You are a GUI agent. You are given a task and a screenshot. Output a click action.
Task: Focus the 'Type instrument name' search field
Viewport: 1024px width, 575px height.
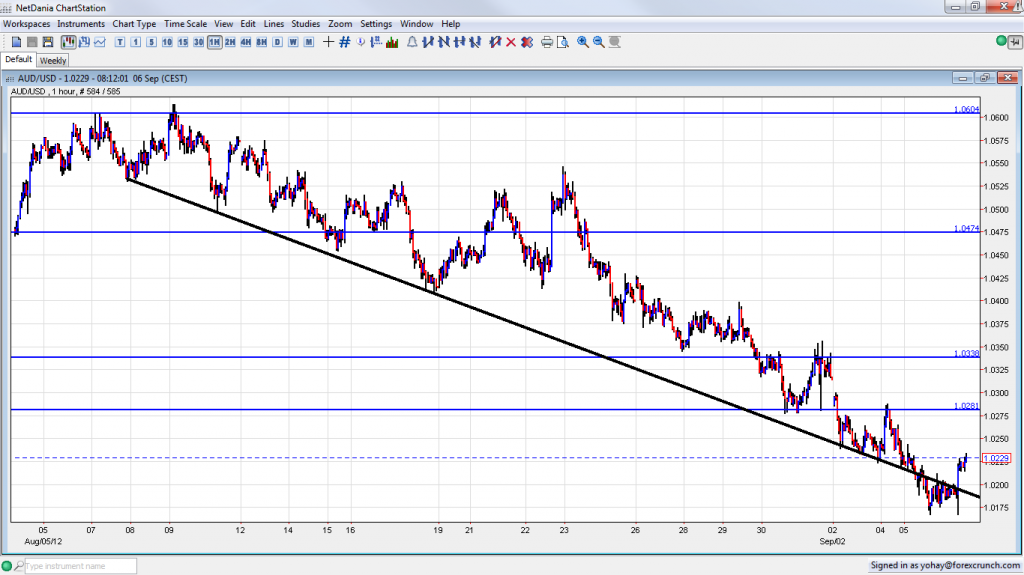point(80,566)
